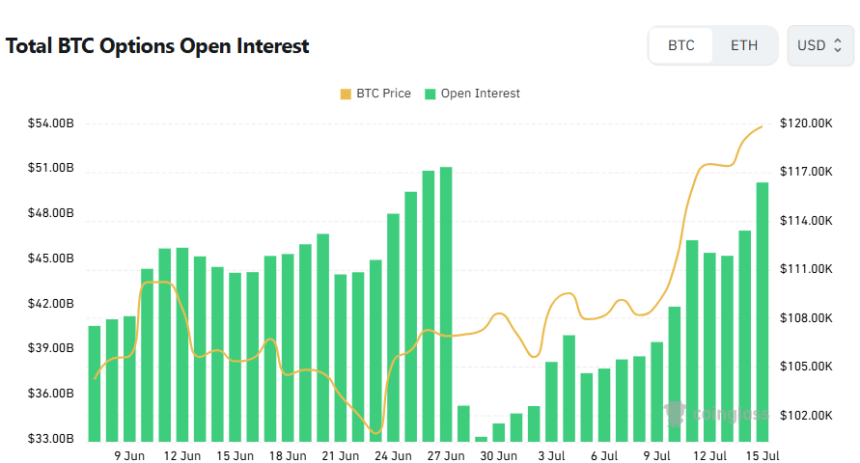This screenshot has height=463, width=860.
Task: Click the $120.00K right axis label
Action: click(x=806, y=123)
